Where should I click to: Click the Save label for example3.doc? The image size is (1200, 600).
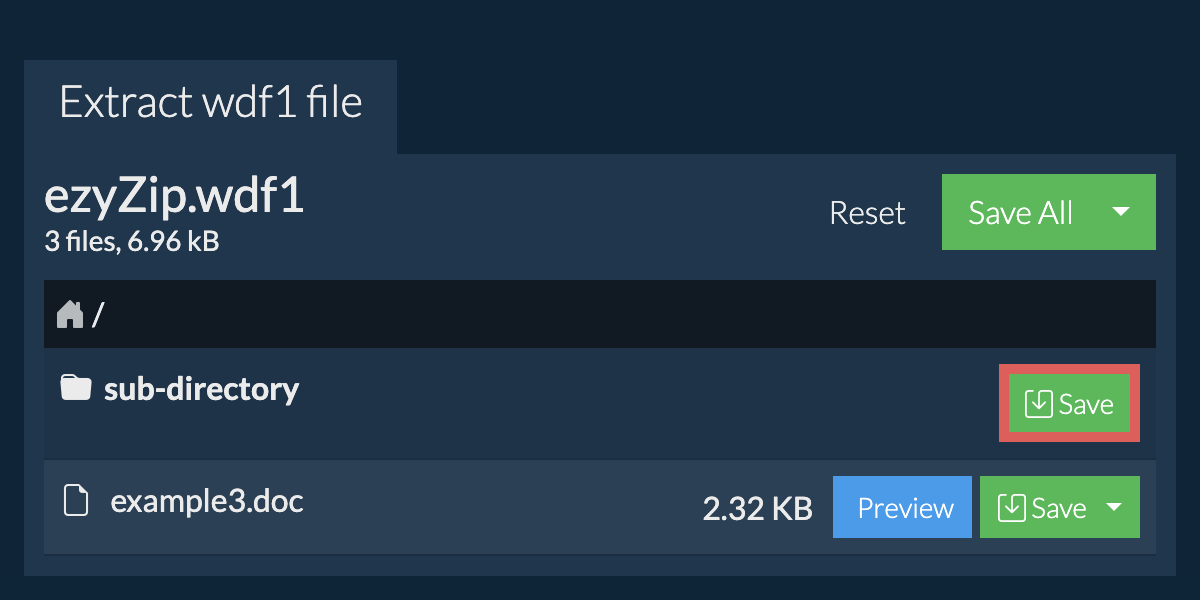point(1058,508)
